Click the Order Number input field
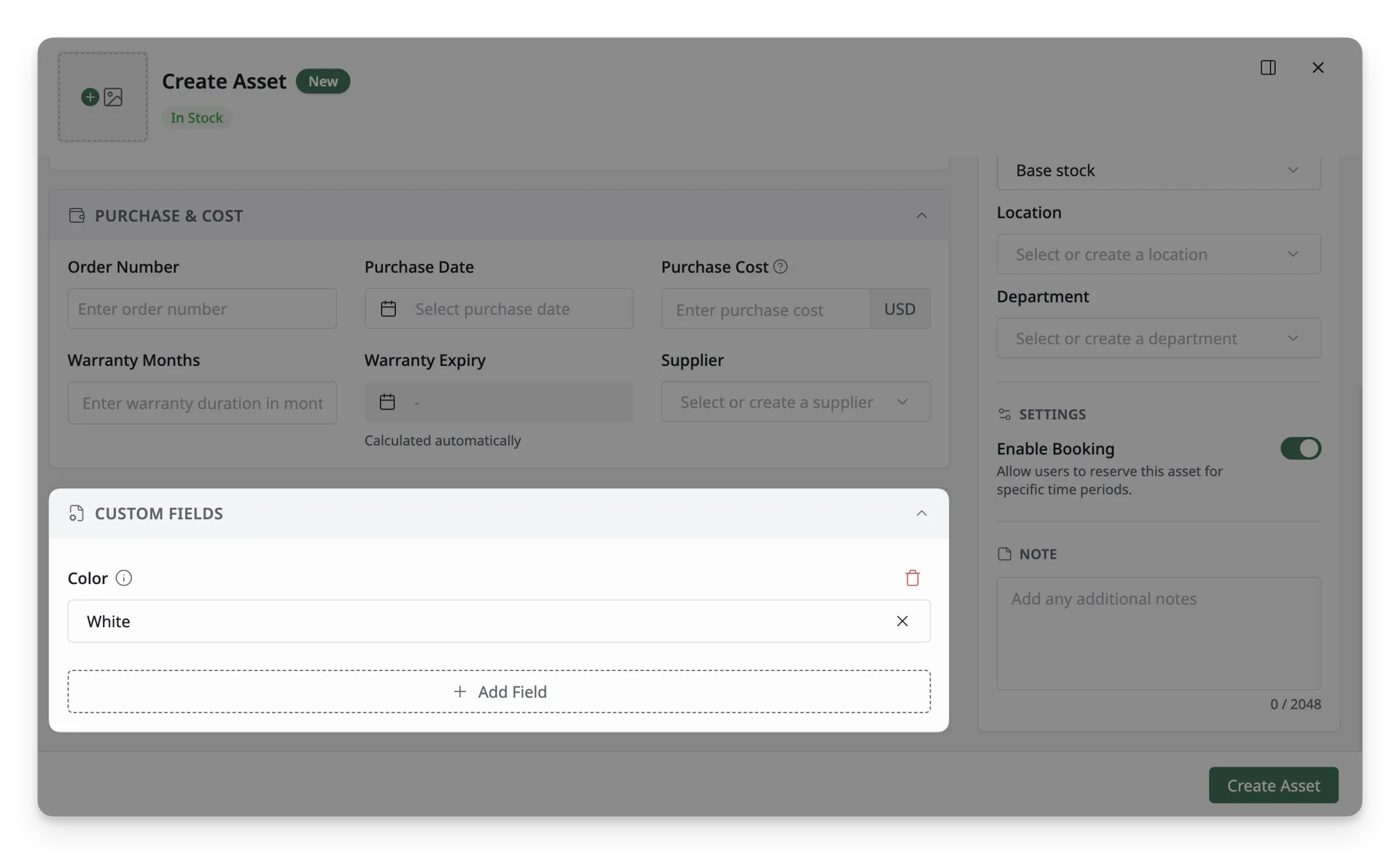Image resolution: width=1400 pixels, height=854 pixels. click(202, 308)
